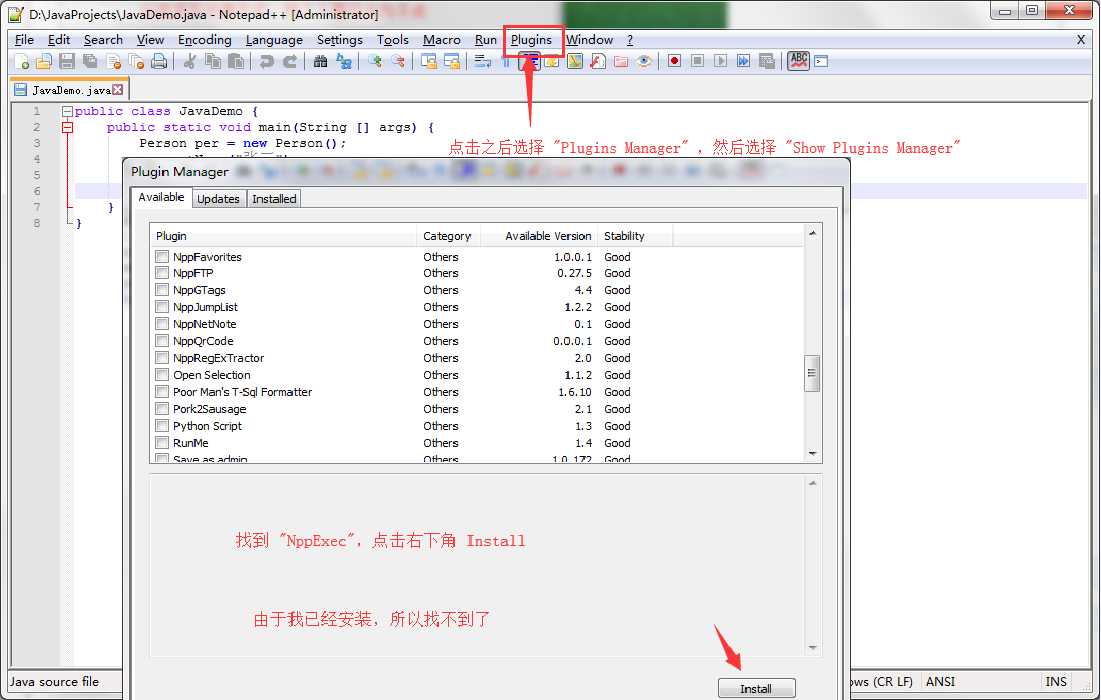
Task: Open the Document Map toolbar icon
Action: [x=574, y=62]
